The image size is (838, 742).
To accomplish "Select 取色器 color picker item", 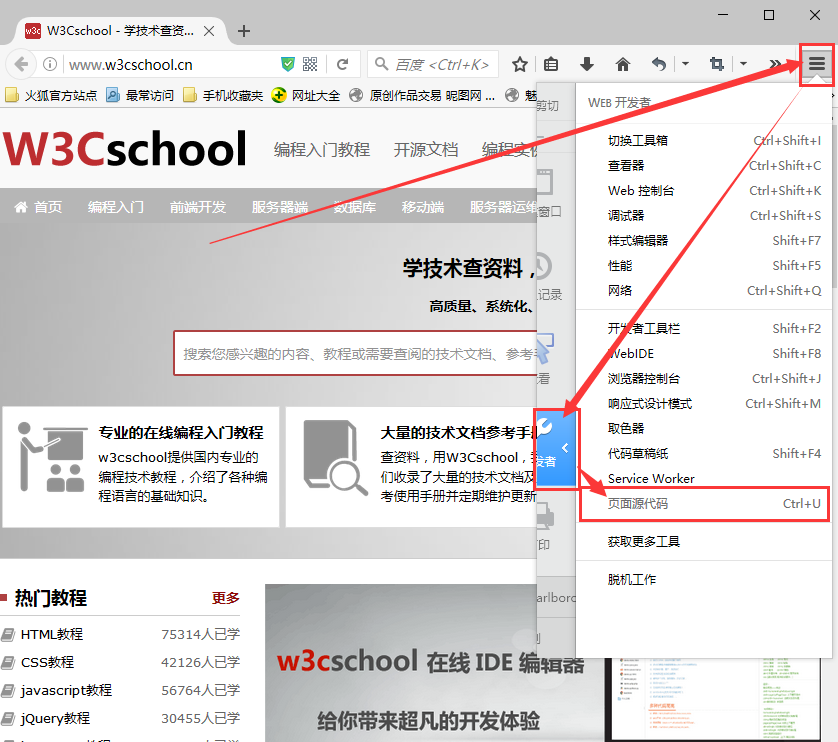I will coord(704,429).
